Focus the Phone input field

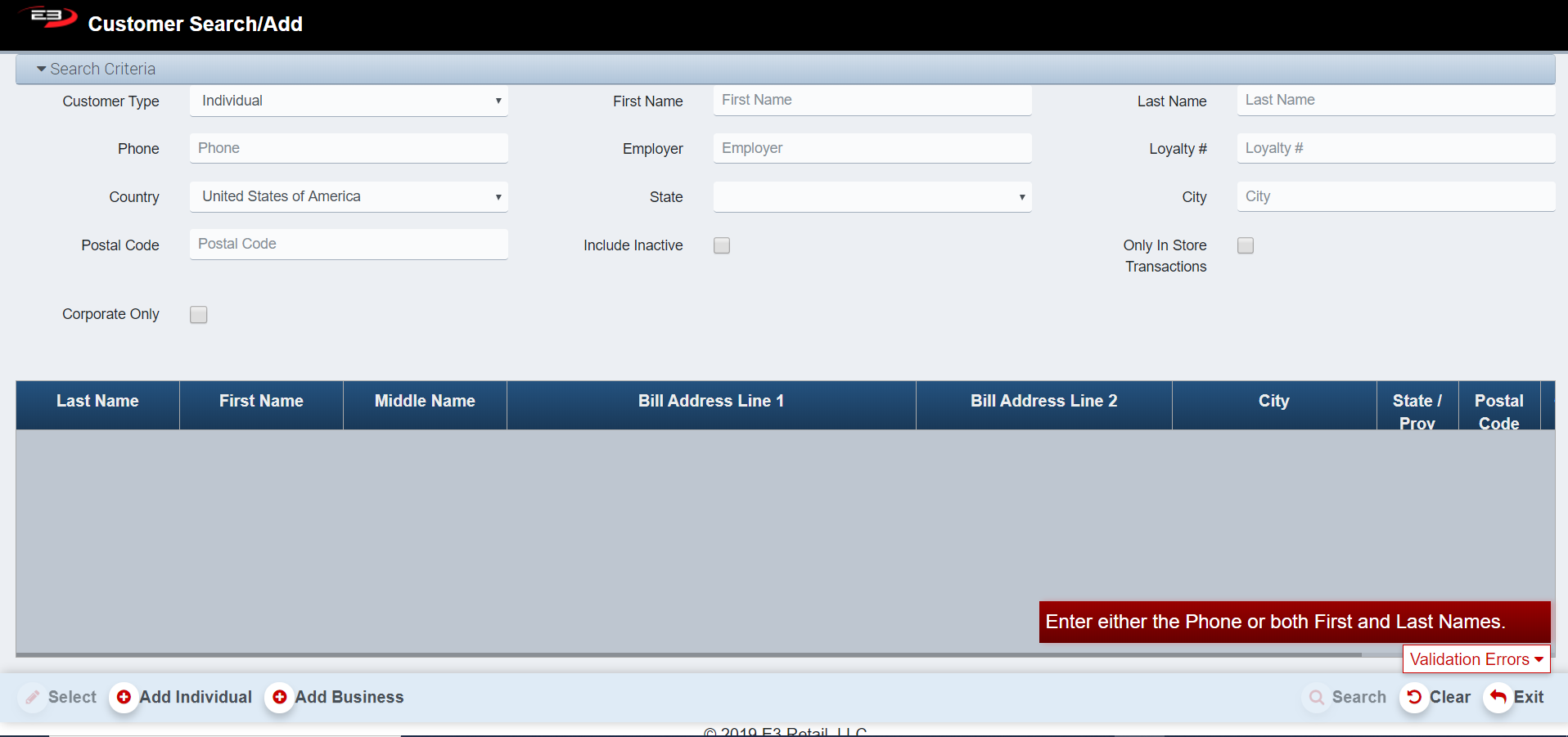349,148
